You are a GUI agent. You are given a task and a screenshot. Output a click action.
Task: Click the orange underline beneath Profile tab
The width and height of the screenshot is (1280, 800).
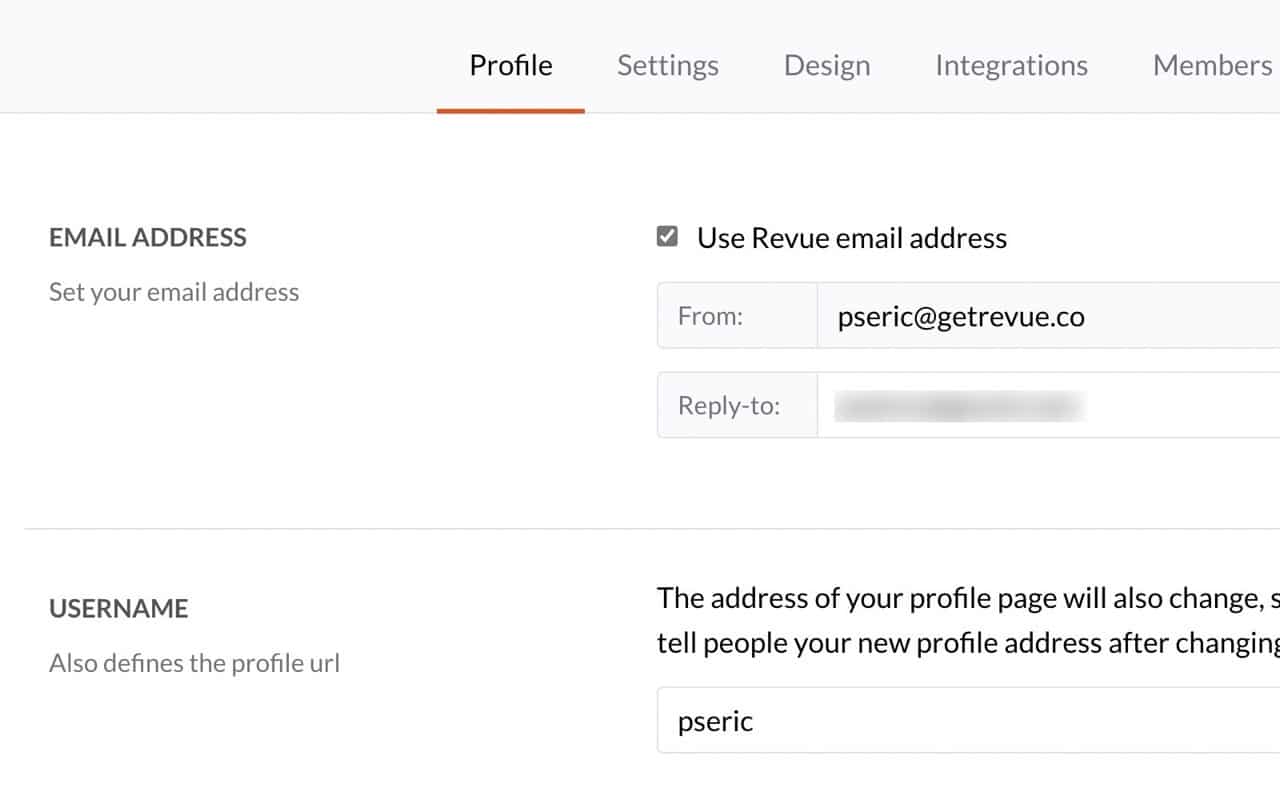pos(511,110)
